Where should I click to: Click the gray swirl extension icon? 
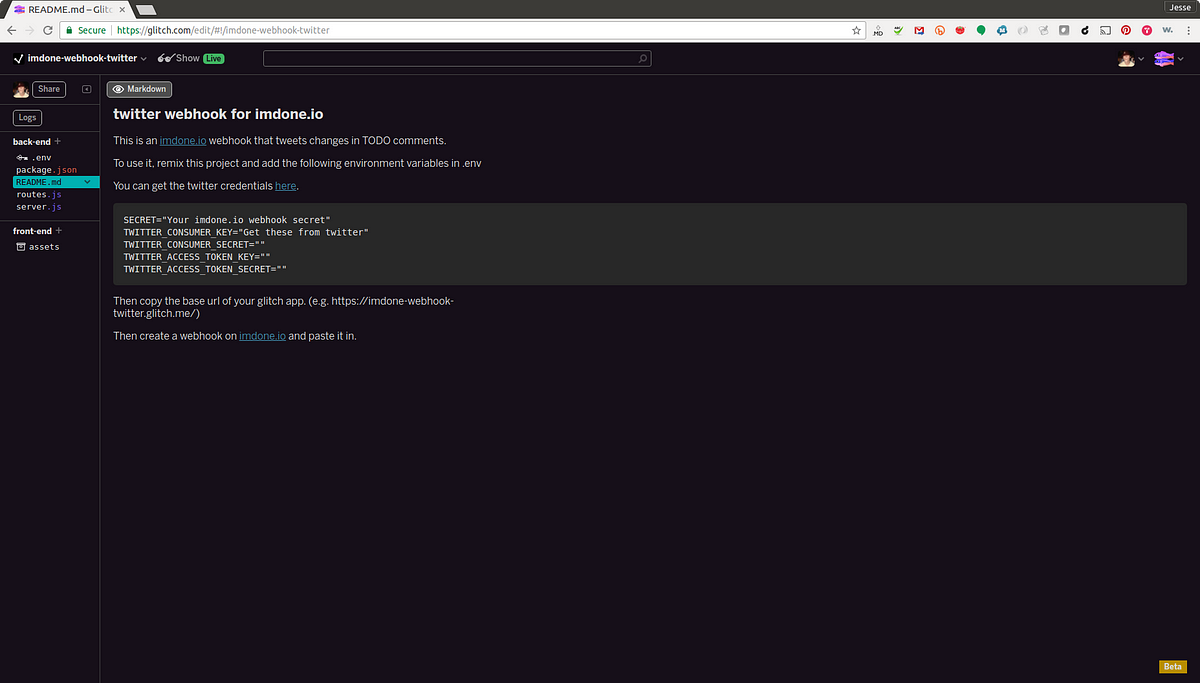pyautogui.click(x=1024, y=31)
